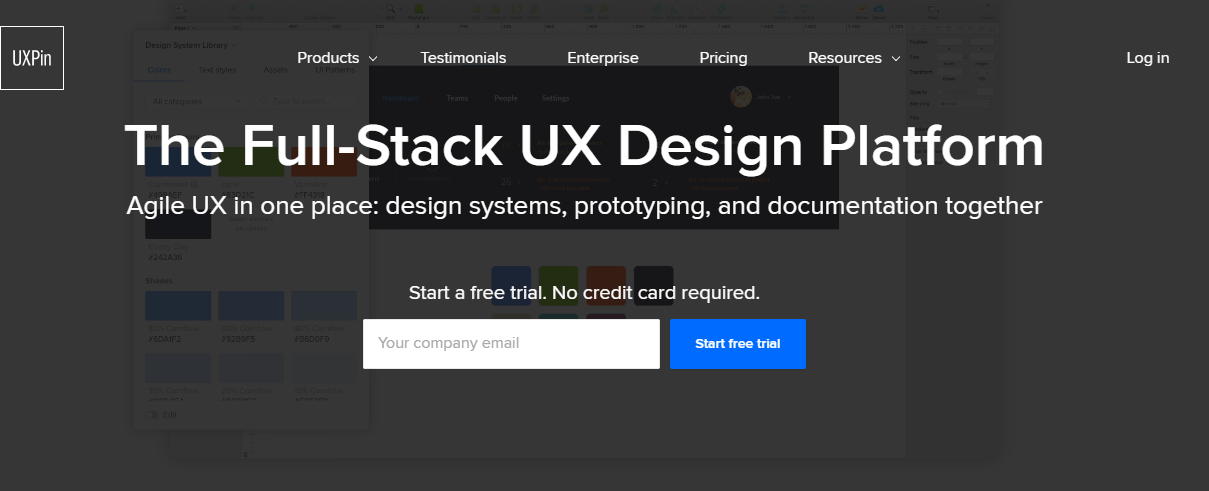Select the Teams tab in dashboard preview
Screen dimensions: 1209x491
[x=457, y=98]
